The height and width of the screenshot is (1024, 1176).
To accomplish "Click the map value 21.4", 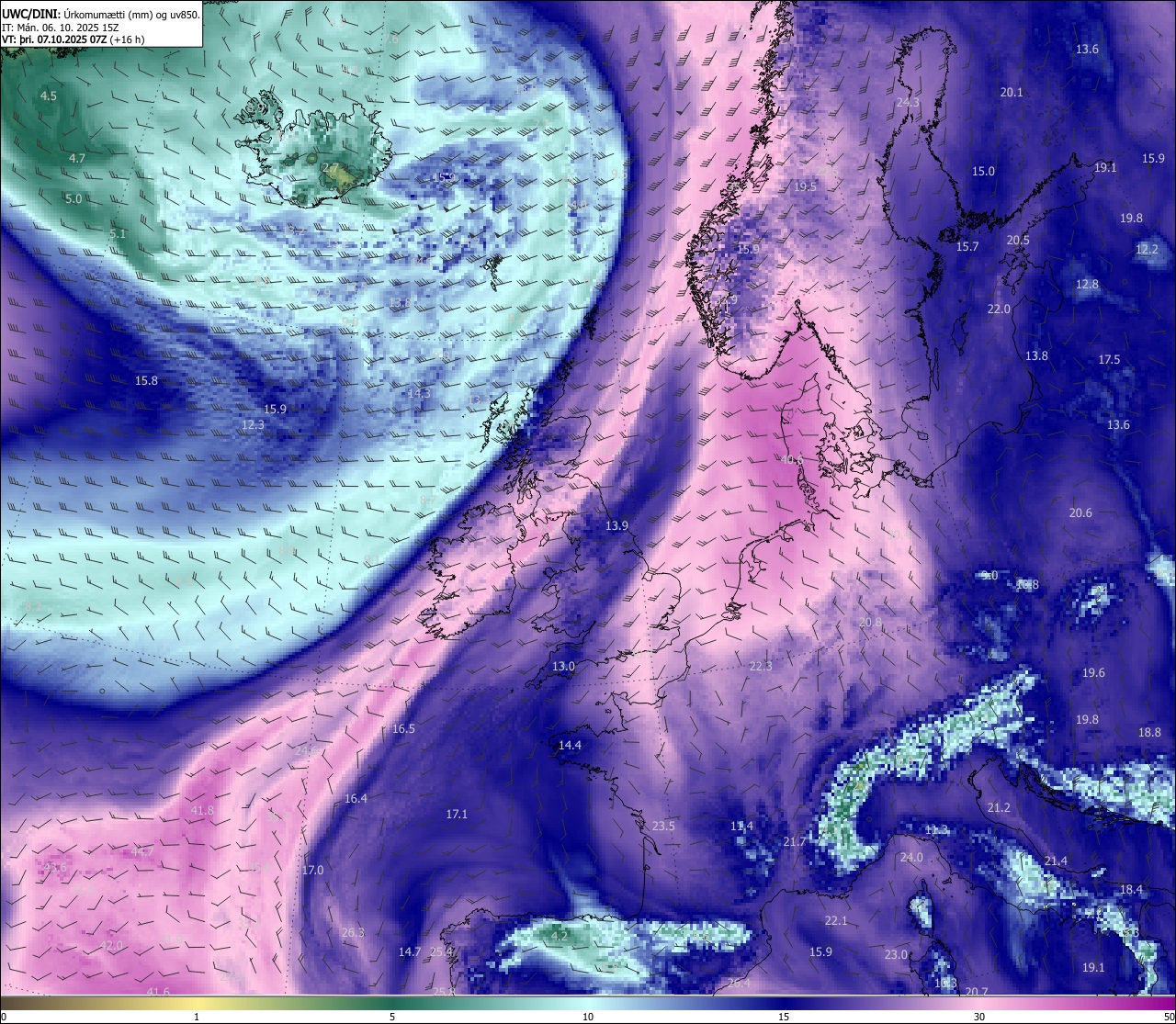I will 1056,861.
